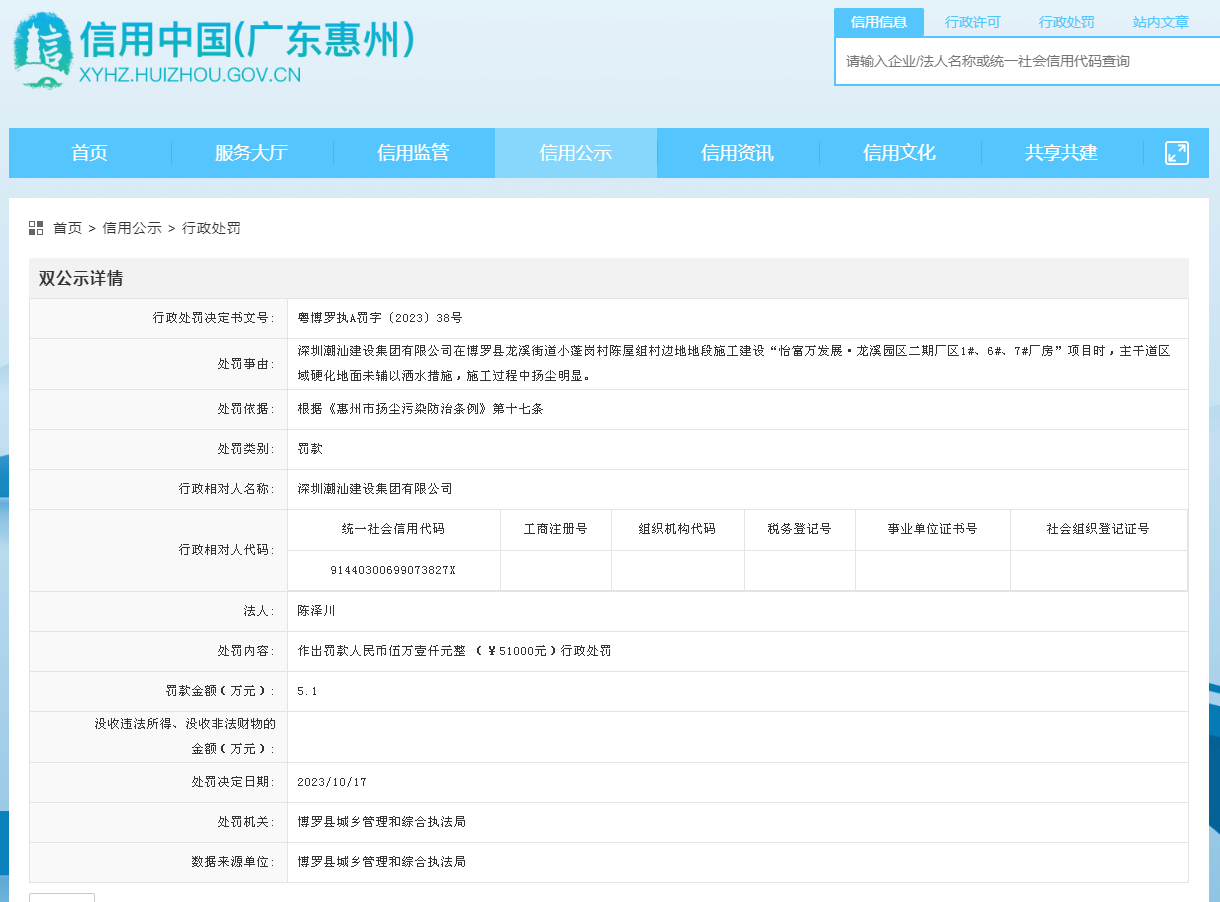Open the 信用资讯 navigation menu item
1220x902 pixels.
click(x=738, y=153)
